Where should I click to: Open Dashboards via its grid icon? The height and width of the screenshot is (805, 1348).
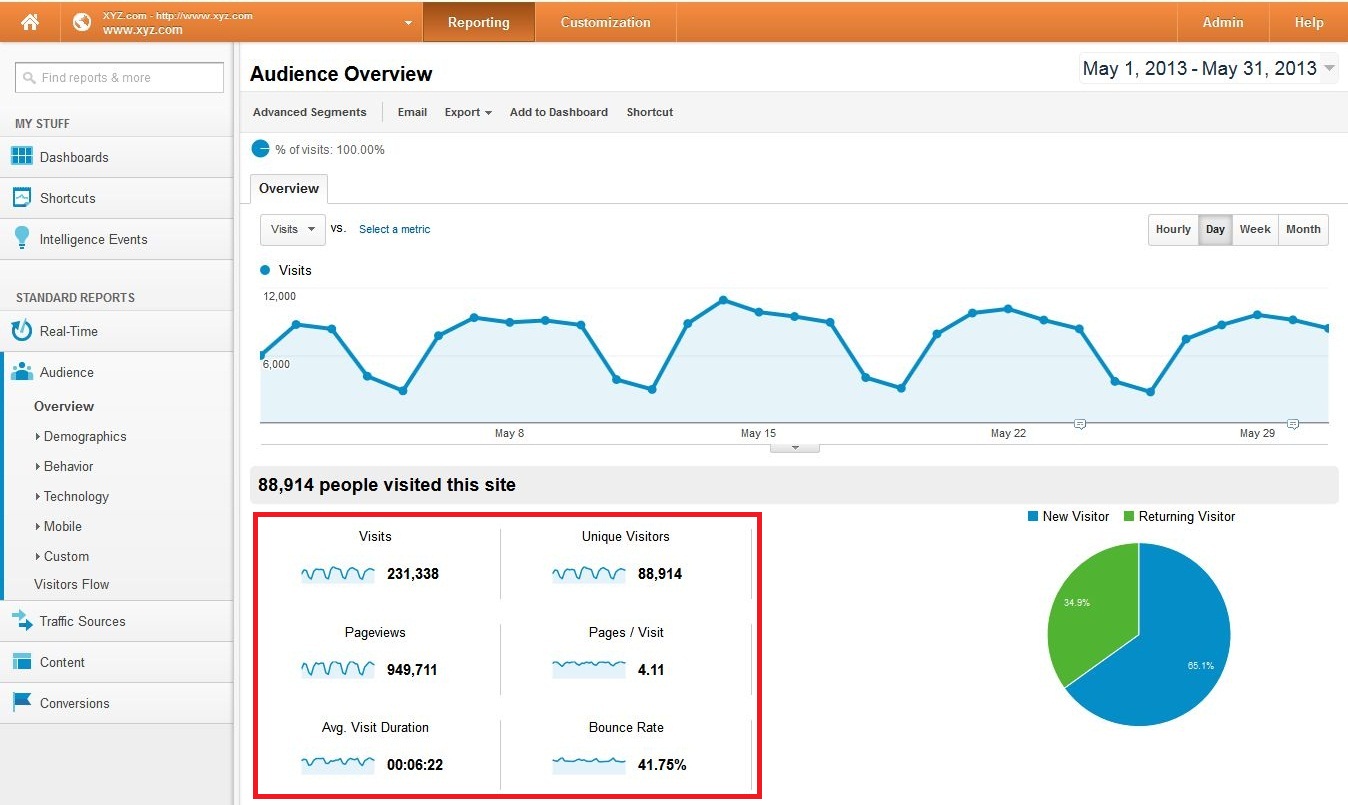point(22,157)
